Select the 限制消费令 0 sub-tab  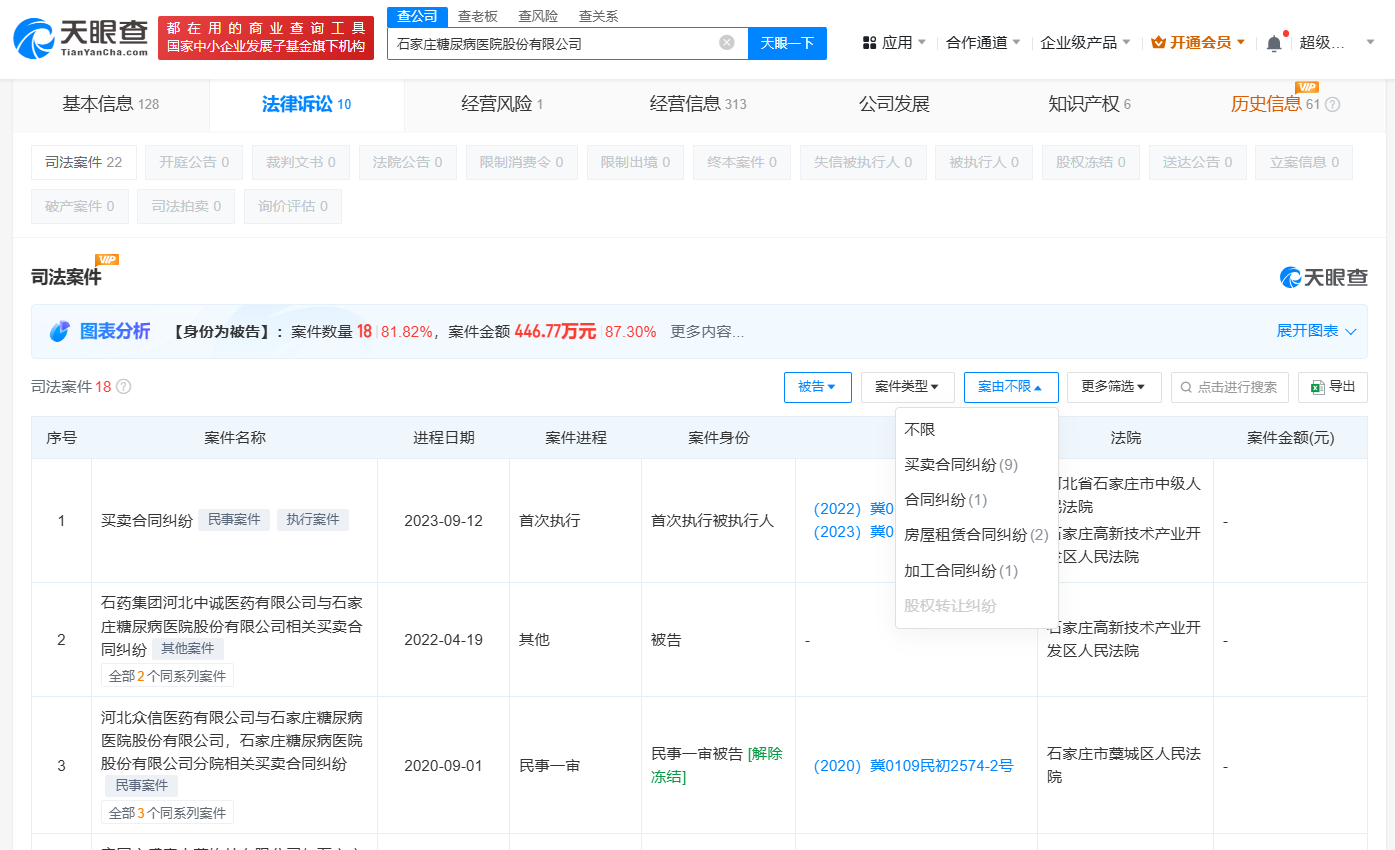pyautogui.click(x=522, y=162)
